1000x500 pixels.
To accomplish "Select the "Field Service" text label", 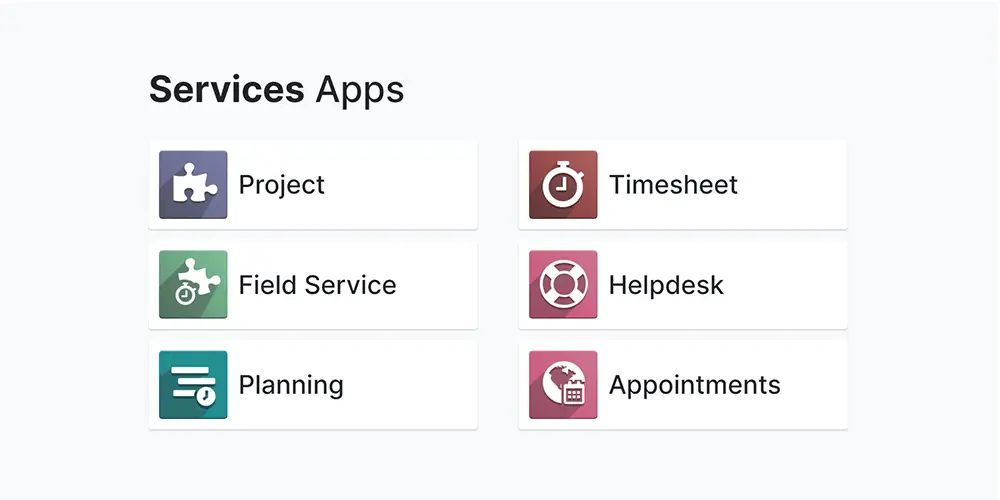I will tap(317, 285).
